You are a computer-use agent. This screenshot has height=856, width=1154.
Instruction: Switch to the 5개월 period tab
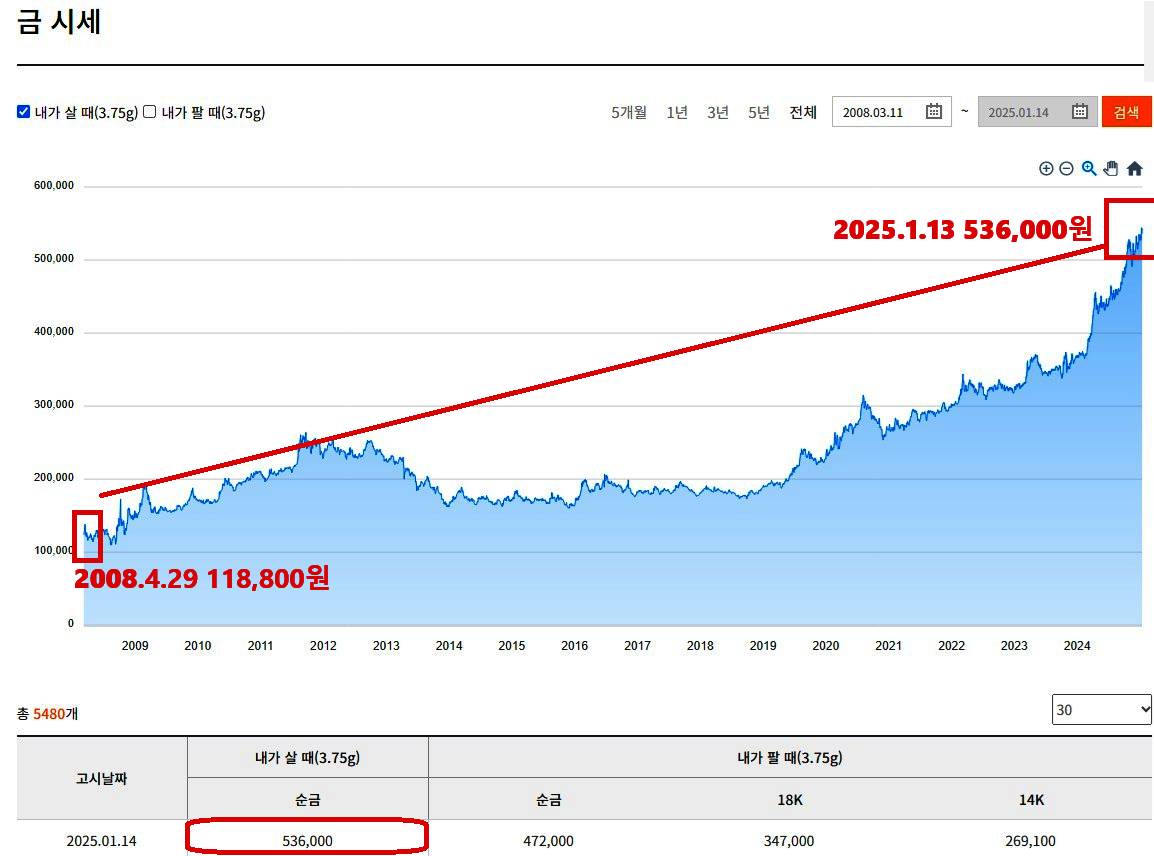[629, 112]
